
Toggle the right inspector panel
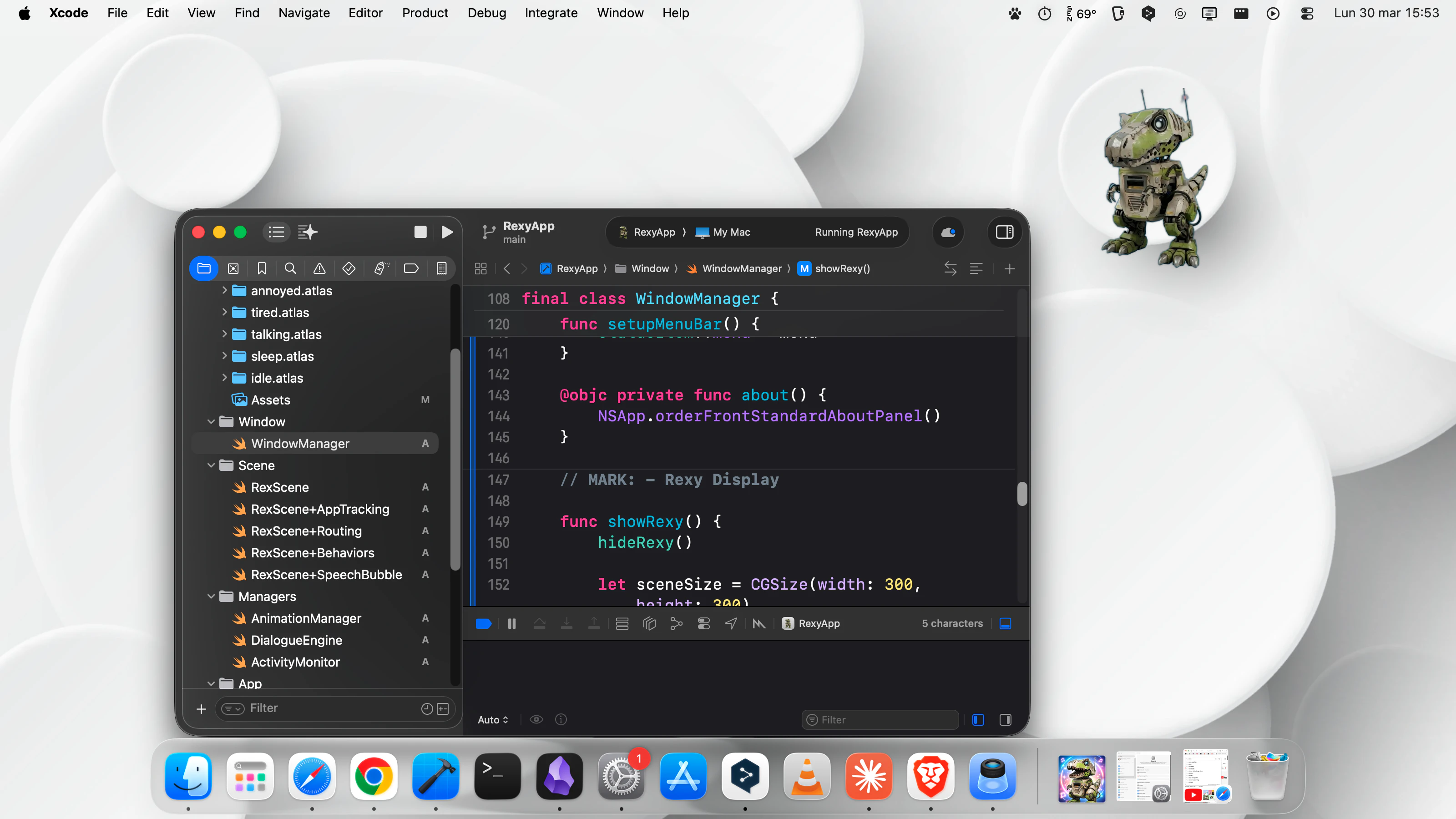[x=1004, y=232]
